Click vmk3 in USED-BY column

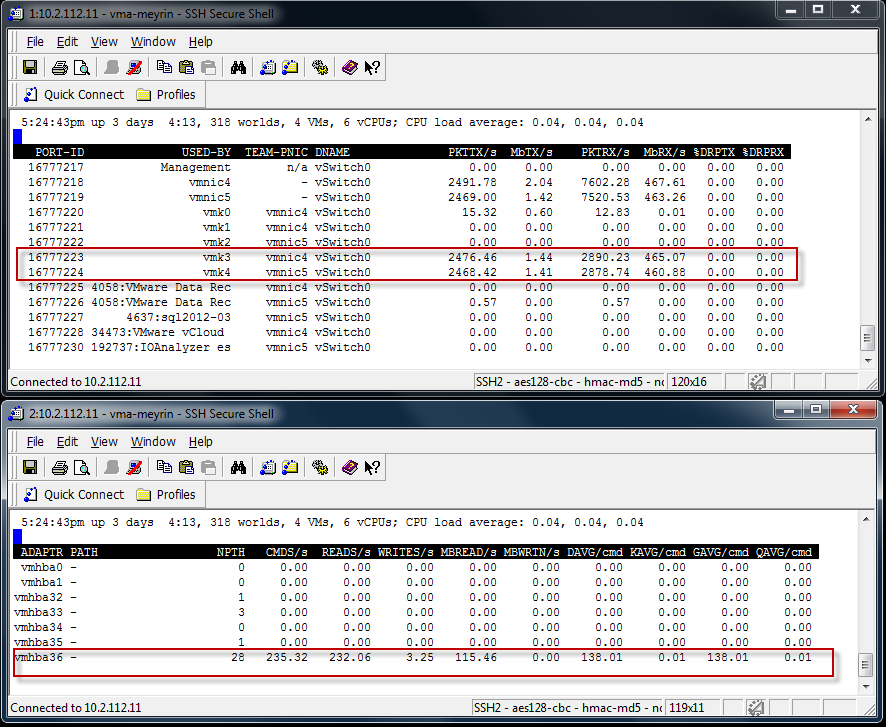coord(216,258)
